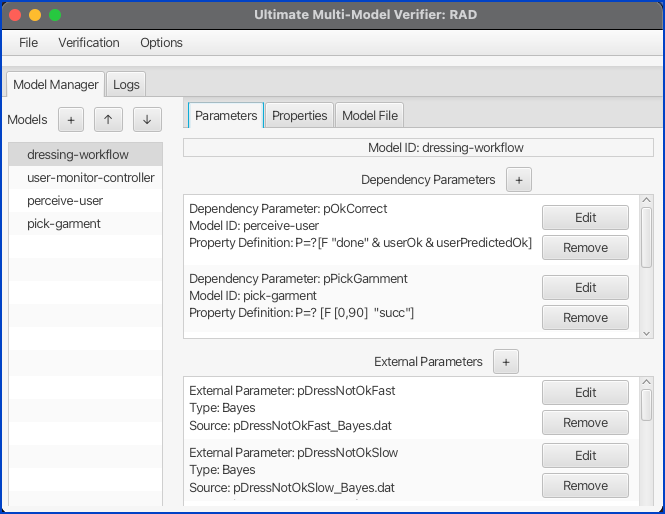Select the pick-garment model

pyautogui.click(x=63, y=224)
